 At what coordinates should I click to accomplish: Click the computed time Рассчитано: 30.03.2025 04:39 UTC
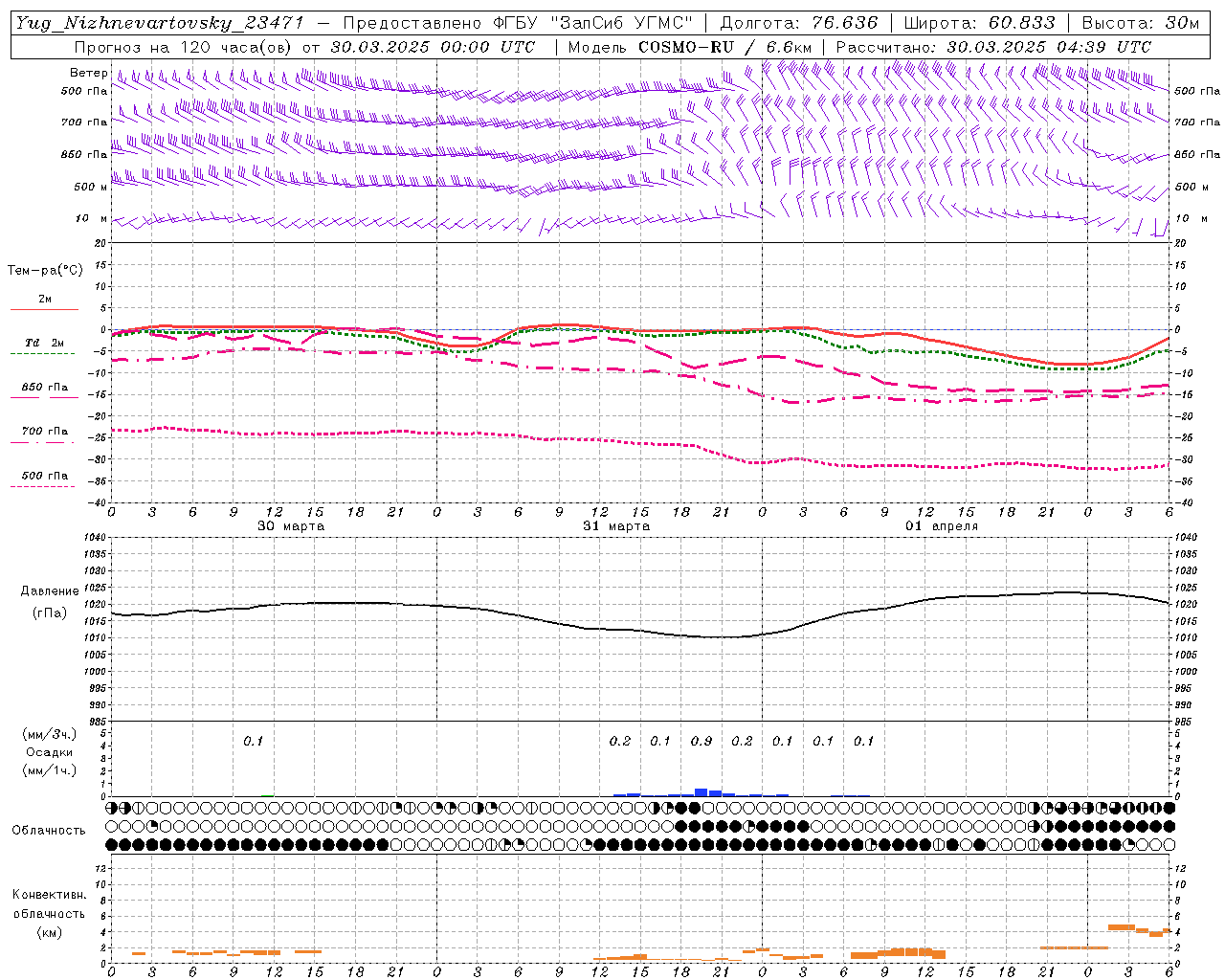coord(993,47)
